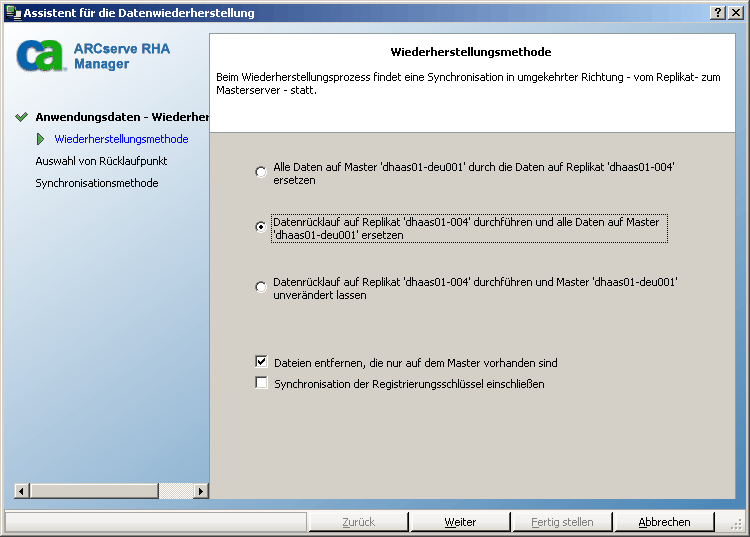Choose 'Master unverändert lassen' radio option
This screenshot has width=750, height=537.
(261, 287)
